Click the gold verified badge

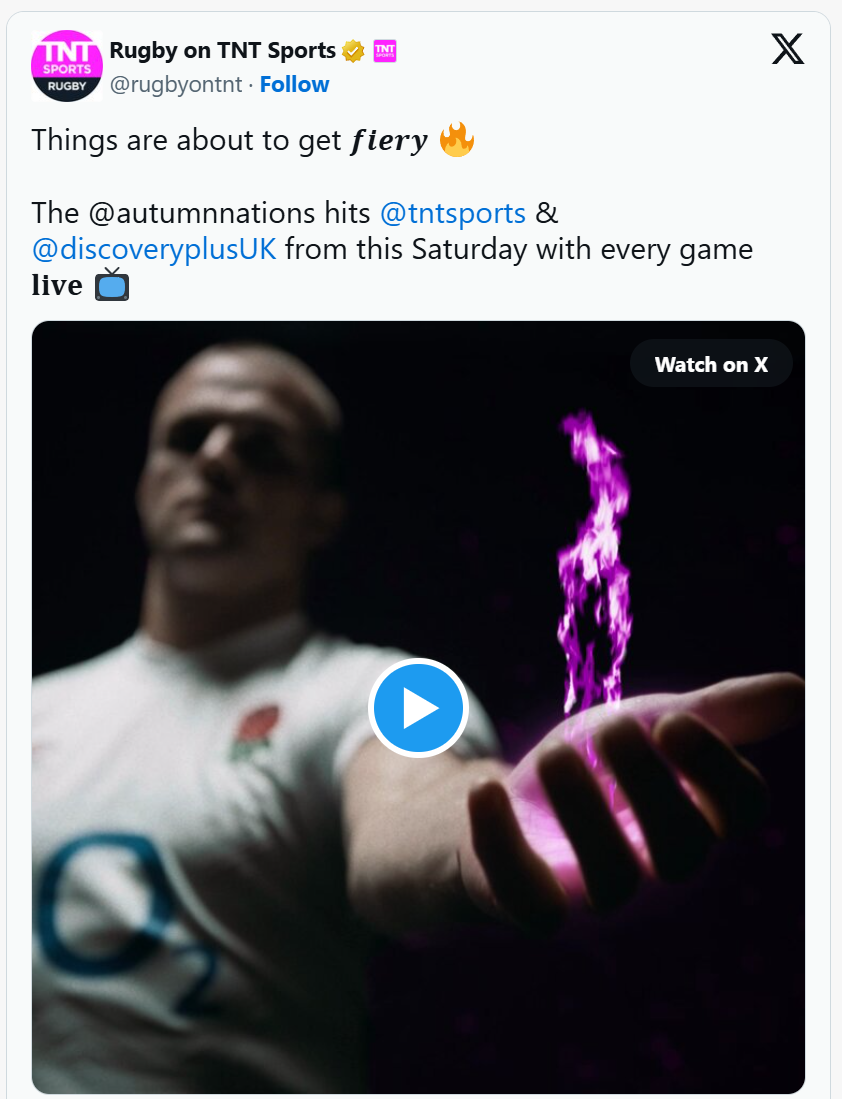352,50
